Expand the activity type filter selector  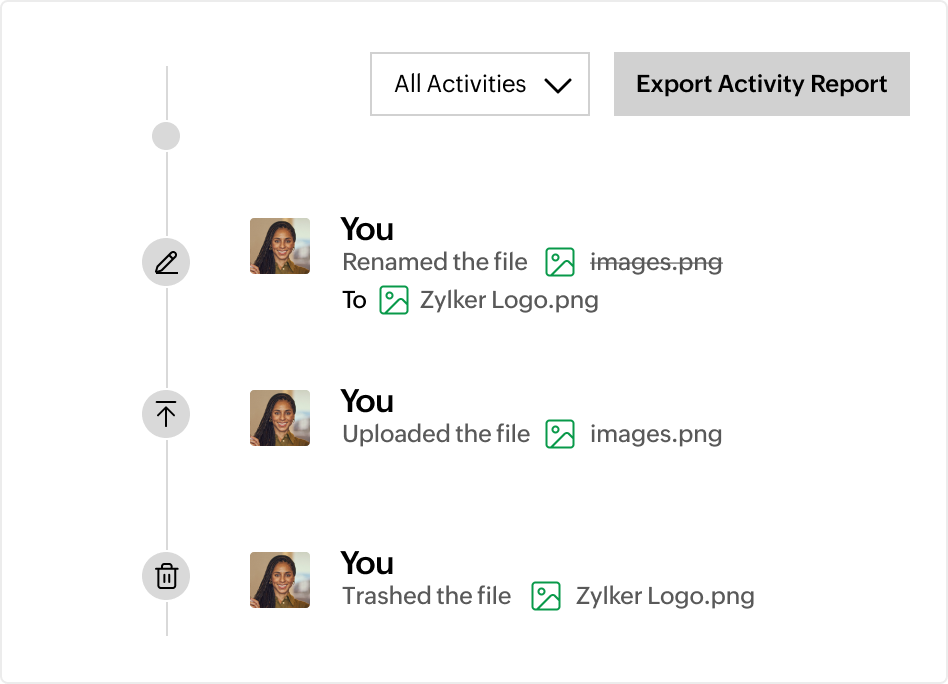(479, 84)
